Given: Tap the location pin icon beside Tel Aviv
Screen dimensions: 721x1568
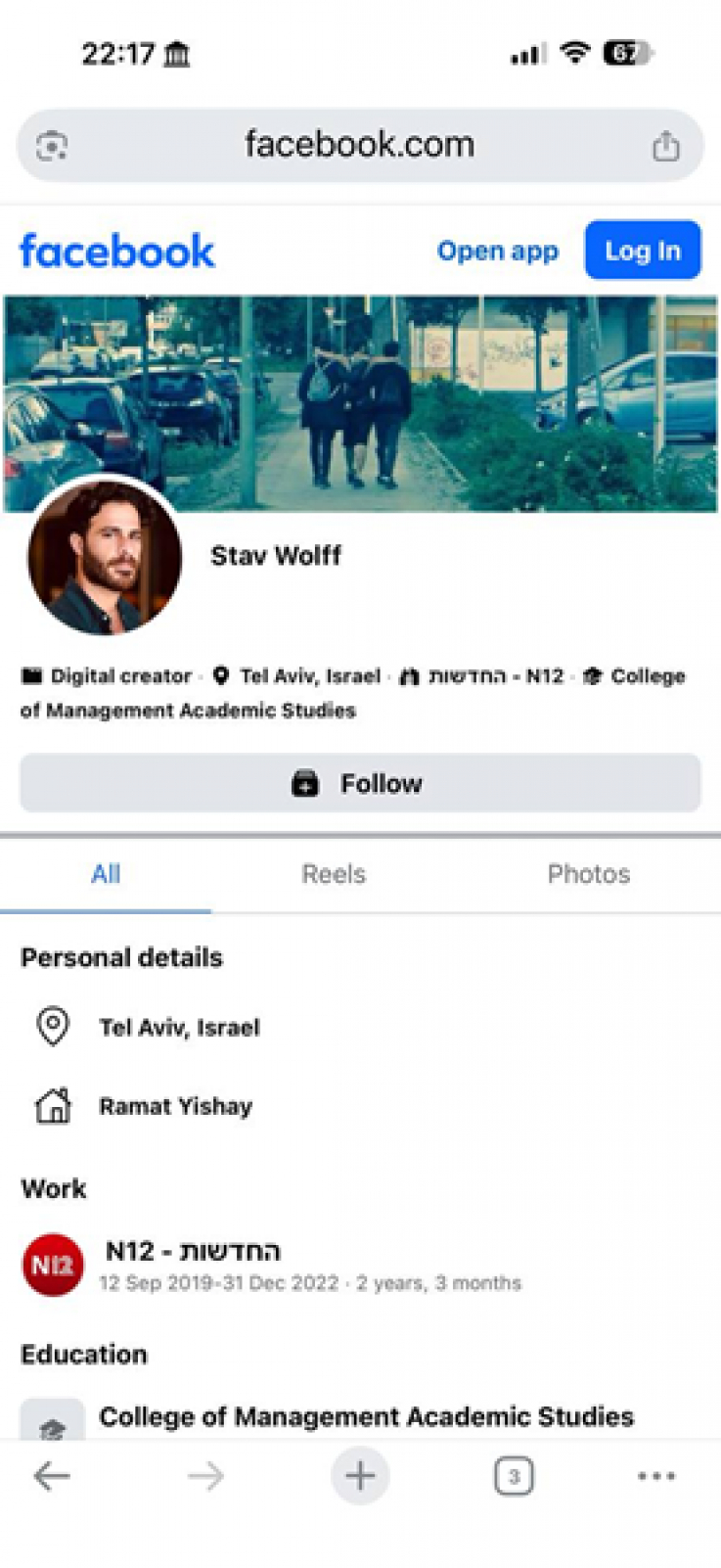Looking at the screenshot, I should click(x=53, y=1027).
